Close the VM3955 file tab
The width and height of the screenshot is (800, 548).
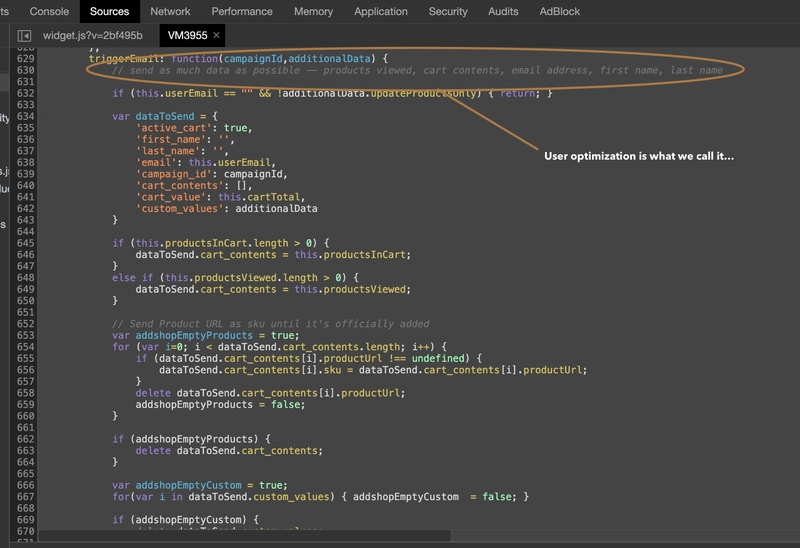(x=216, y=35)
